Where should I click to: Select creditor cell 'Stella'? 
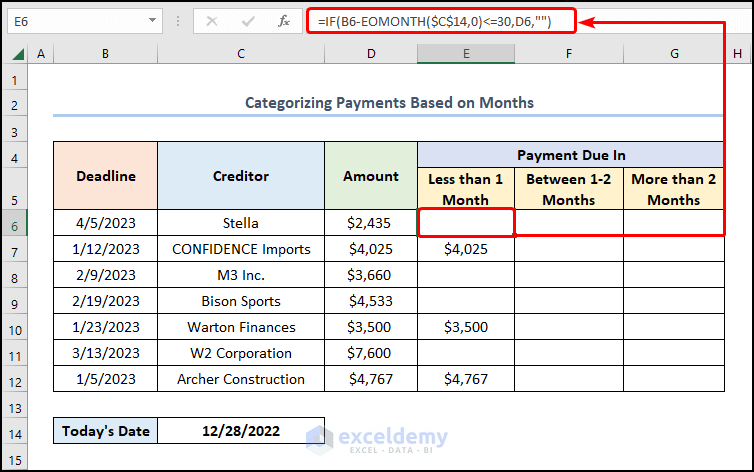point(241,223)
